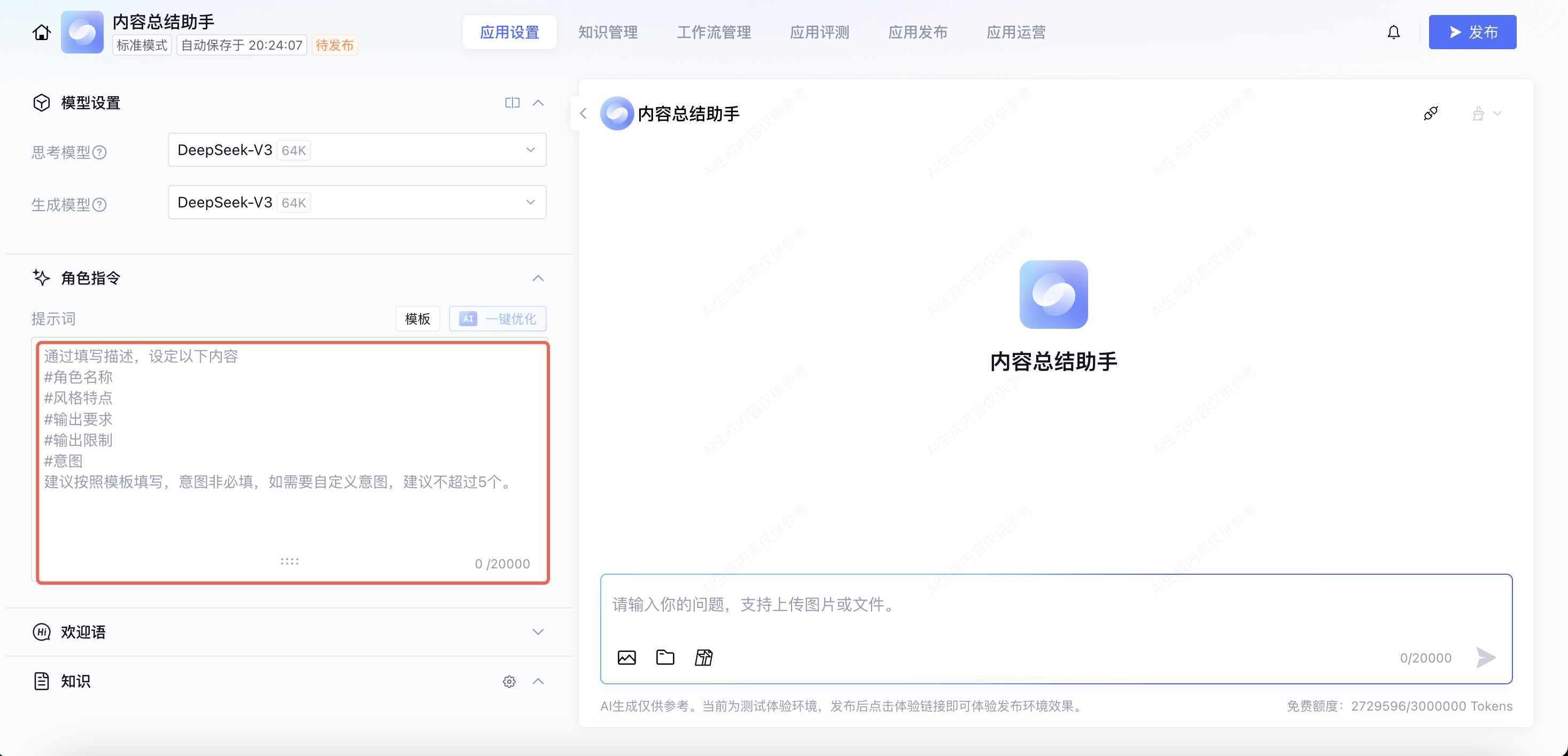Click help icon next to 思考模型
Viewport: 1568px width, 756px height.
99,152
